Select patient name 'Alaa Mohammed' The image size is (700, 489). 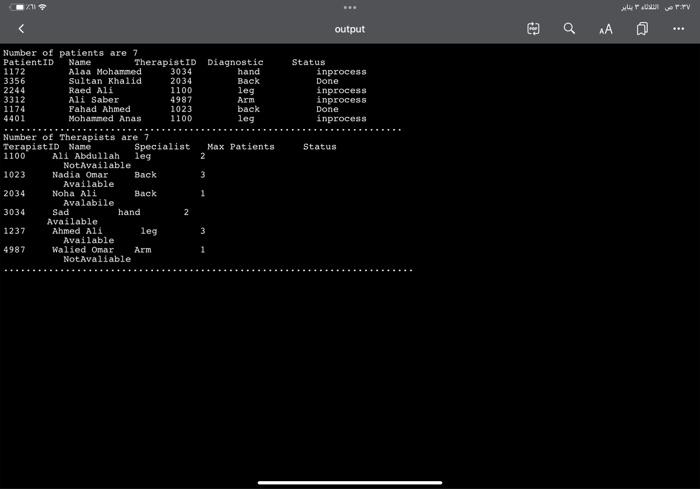click(x=105, y=72)
